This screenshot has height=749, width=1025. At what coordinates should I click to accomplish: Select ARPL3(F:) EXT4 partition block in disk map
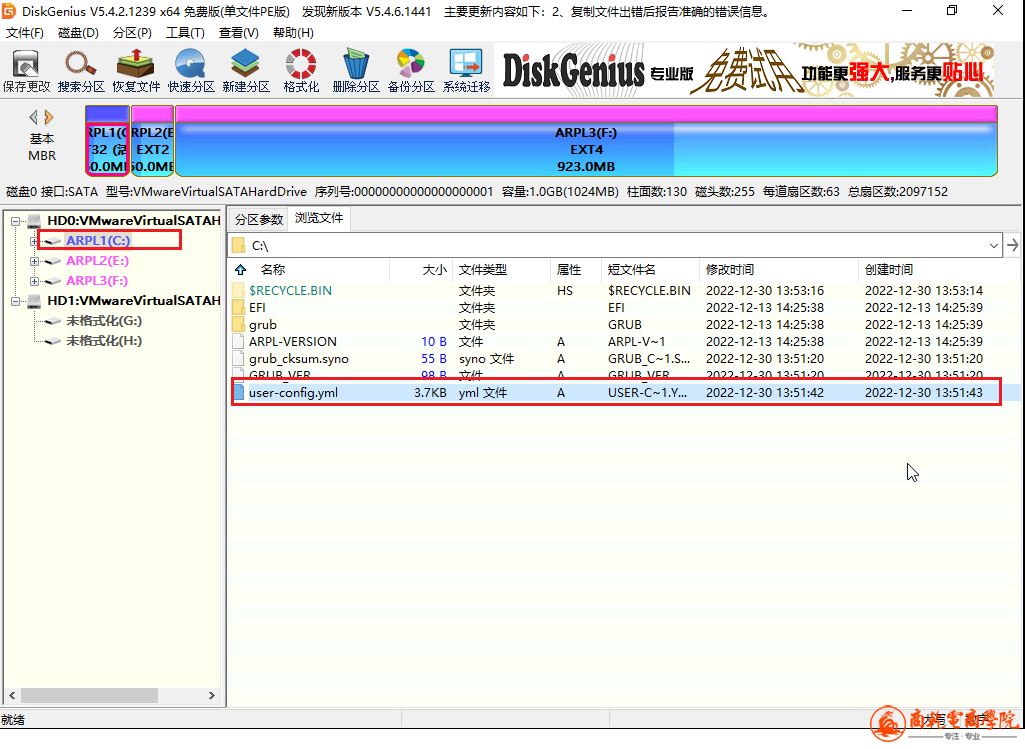pyautogui.click(x=586, y=141)
